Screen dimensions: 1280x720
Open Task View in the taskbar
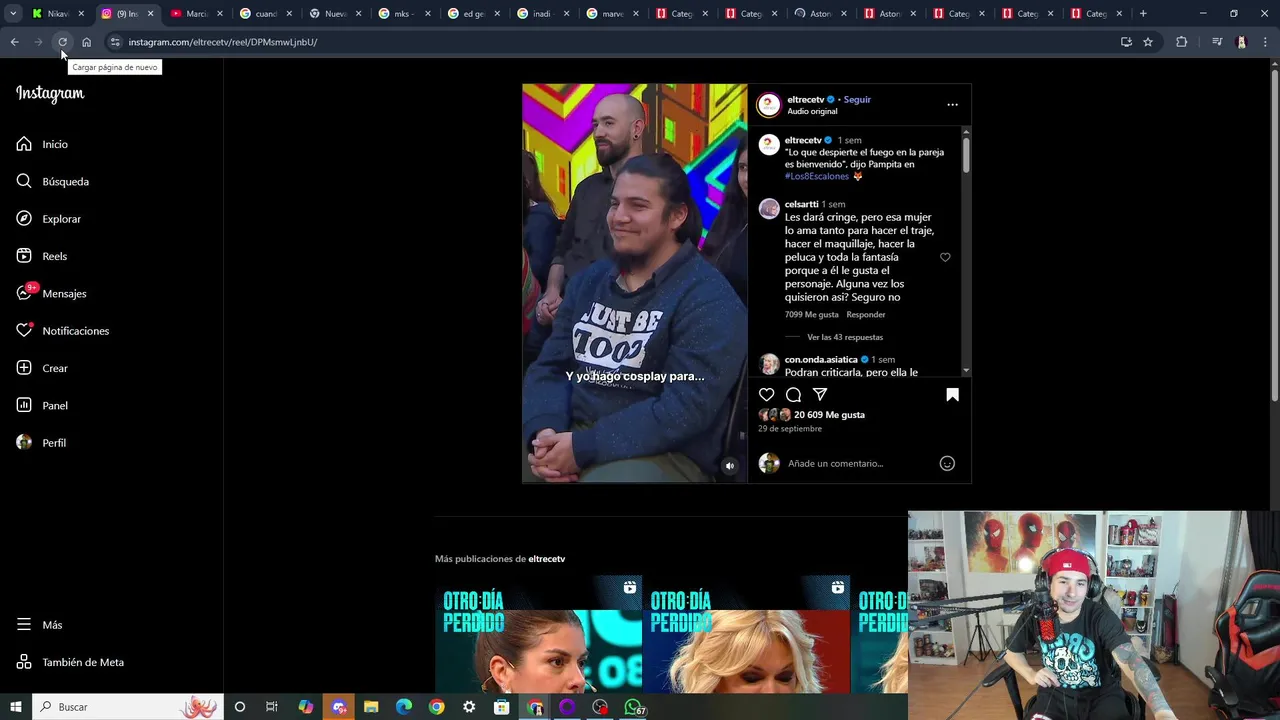271,707
